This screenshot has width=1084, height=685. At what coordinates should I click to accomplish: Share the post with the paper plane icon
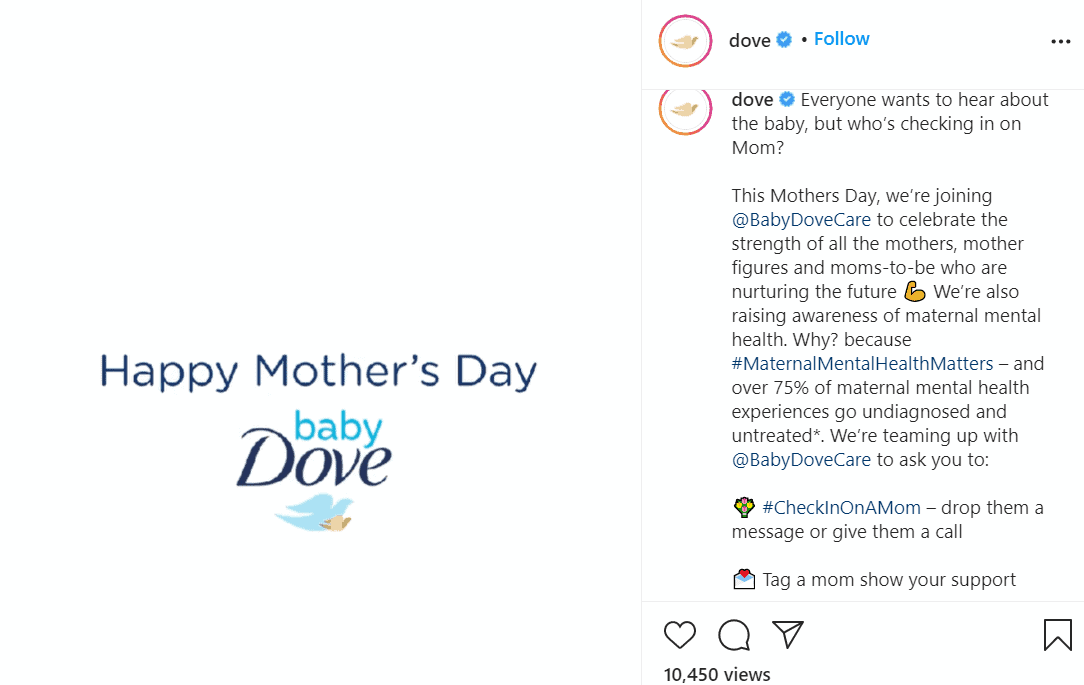click(x=788, y=634)
